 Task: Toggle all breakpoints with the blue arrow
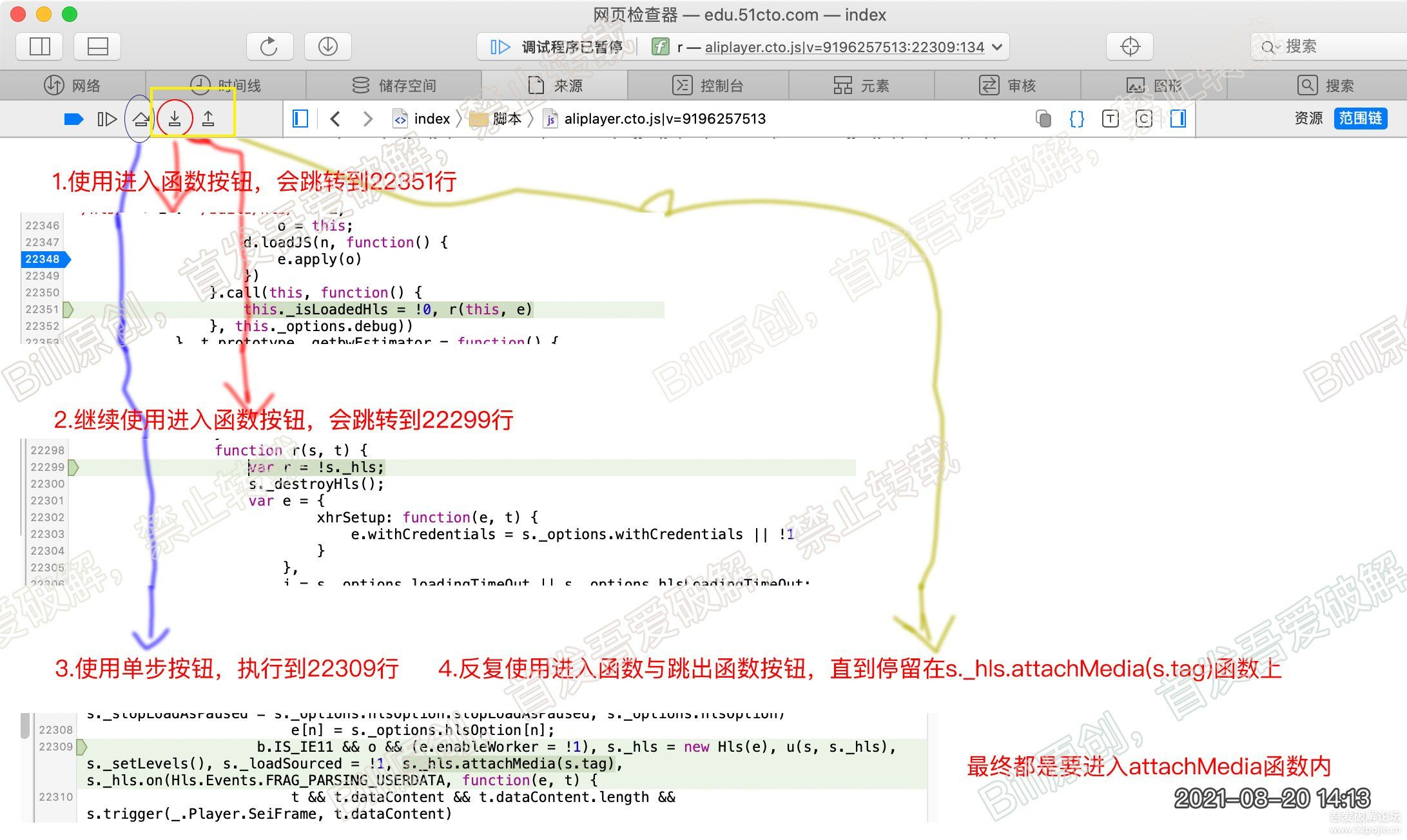[x=73, y=119]
